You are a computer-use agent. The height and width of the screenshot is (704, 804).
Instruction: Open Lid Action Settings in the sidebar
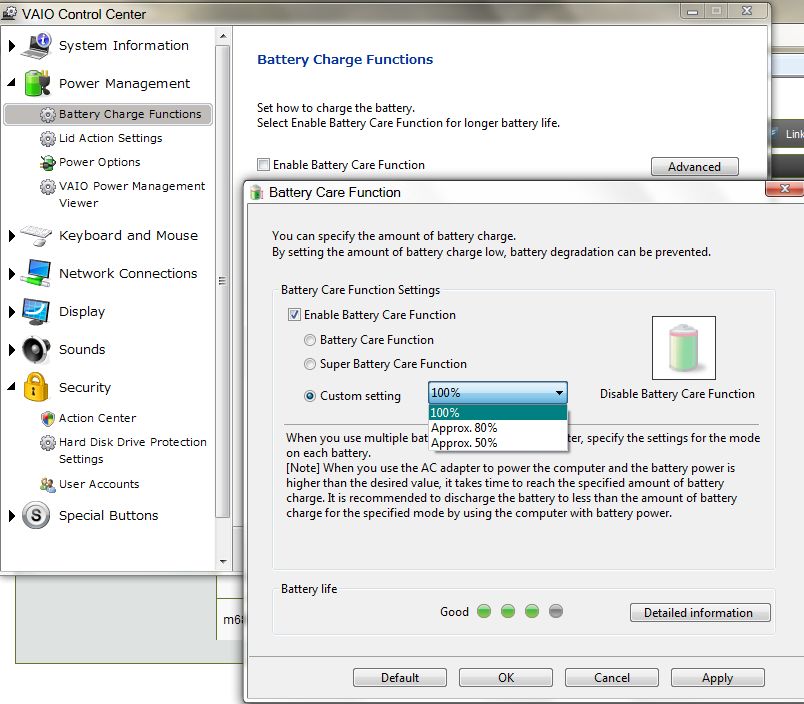tap(110, 138)
